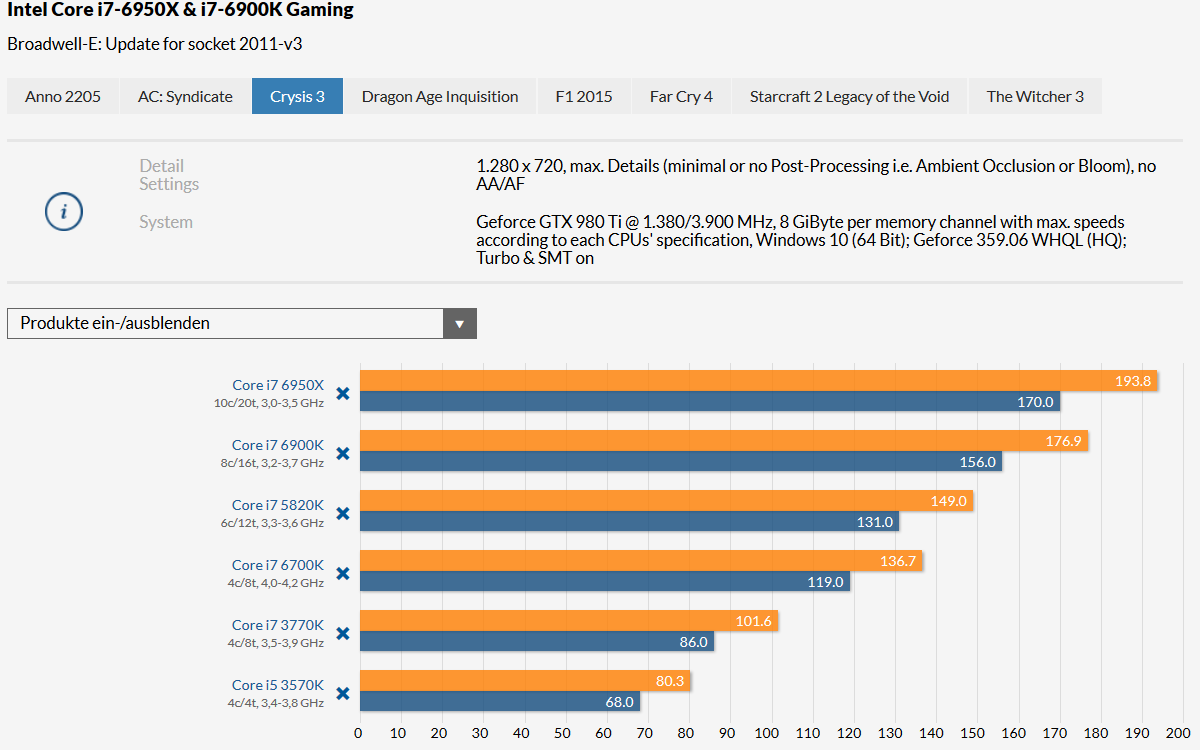The image size is (1200, 750).
Task: Click the orange 193.8 bar
Action: pyautogui.click(x=759, y=381)
